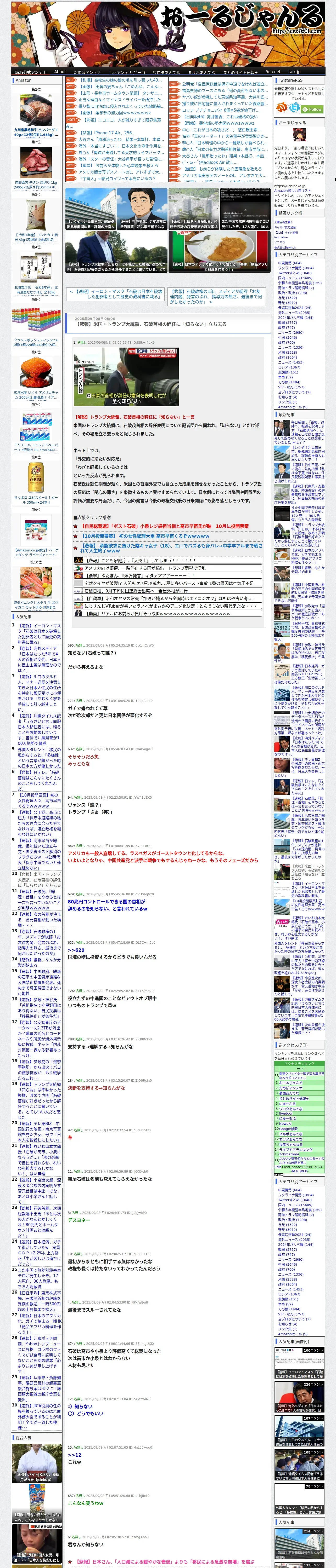Viewport: 336px width, 1568px height.
Task: Open the 5ch公式アンテナ nav item
Action: pyautogui.click(x=31, y=72)
